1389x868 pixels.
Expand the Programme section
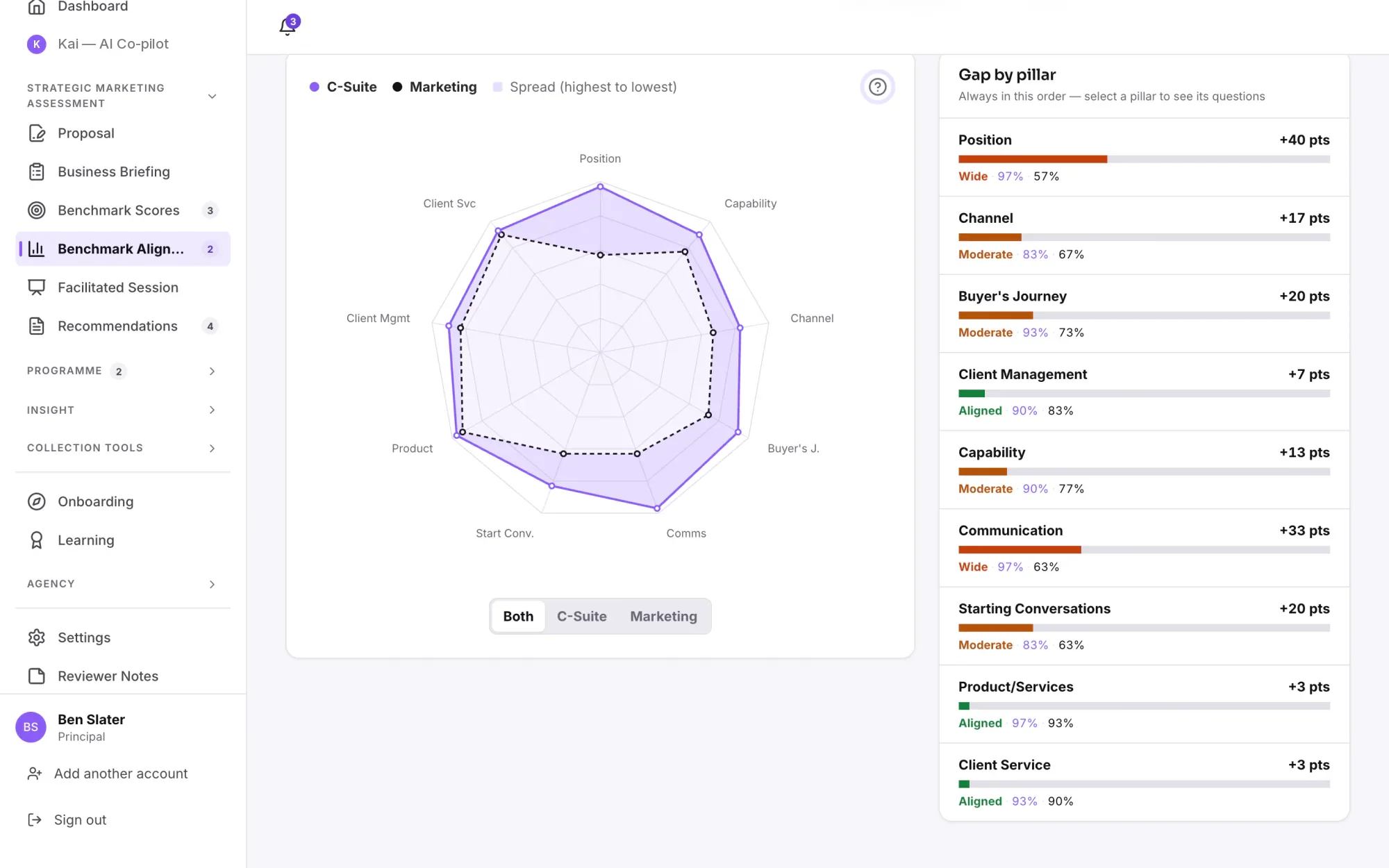coord(213,372)
